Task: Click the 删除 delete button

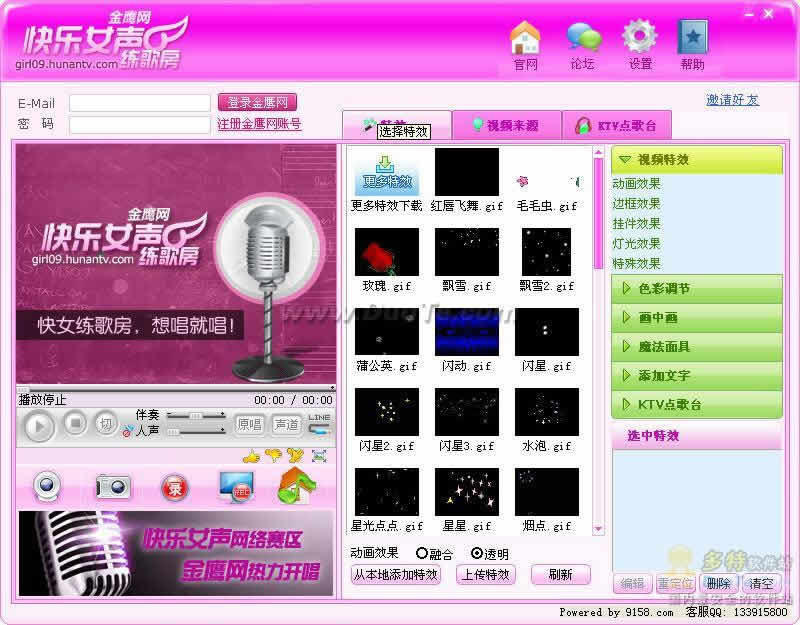Action: pyautogui.click(x=718, y=583)
